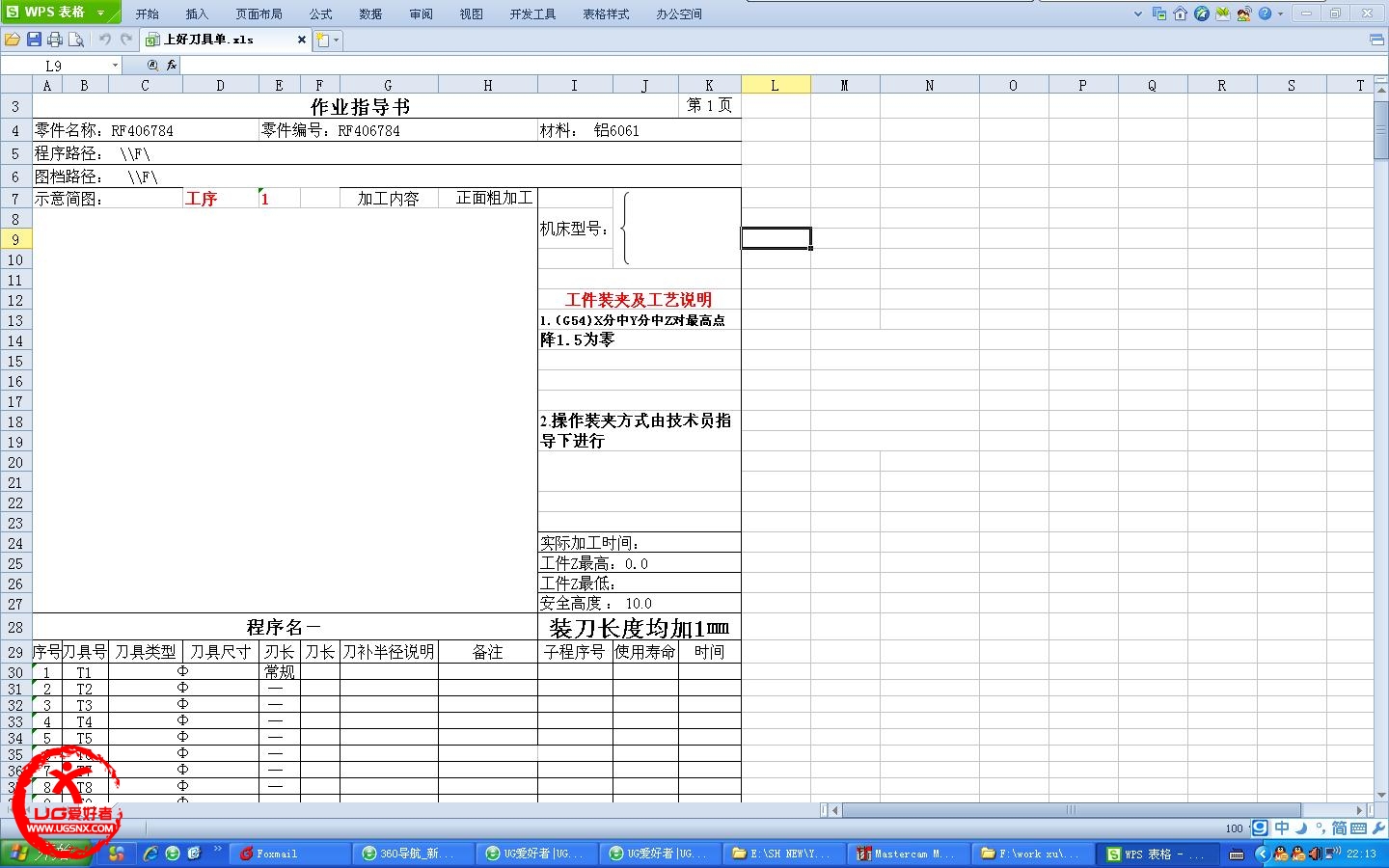
Task: Open the 公式 ribbon tab
Action: (320, 14)
